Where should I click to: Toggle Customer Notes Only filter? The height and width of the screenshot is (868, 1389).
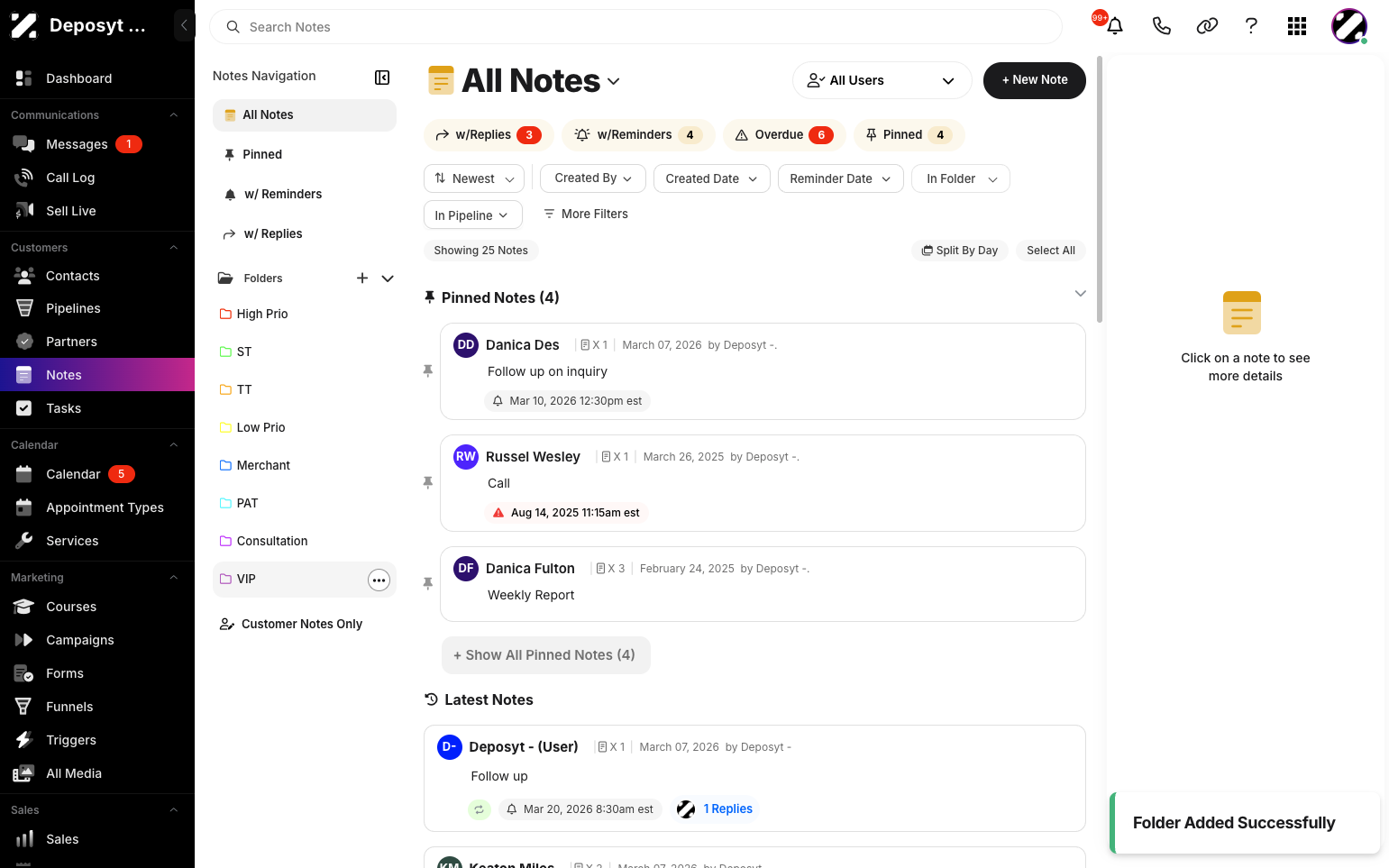coord(291,624)
